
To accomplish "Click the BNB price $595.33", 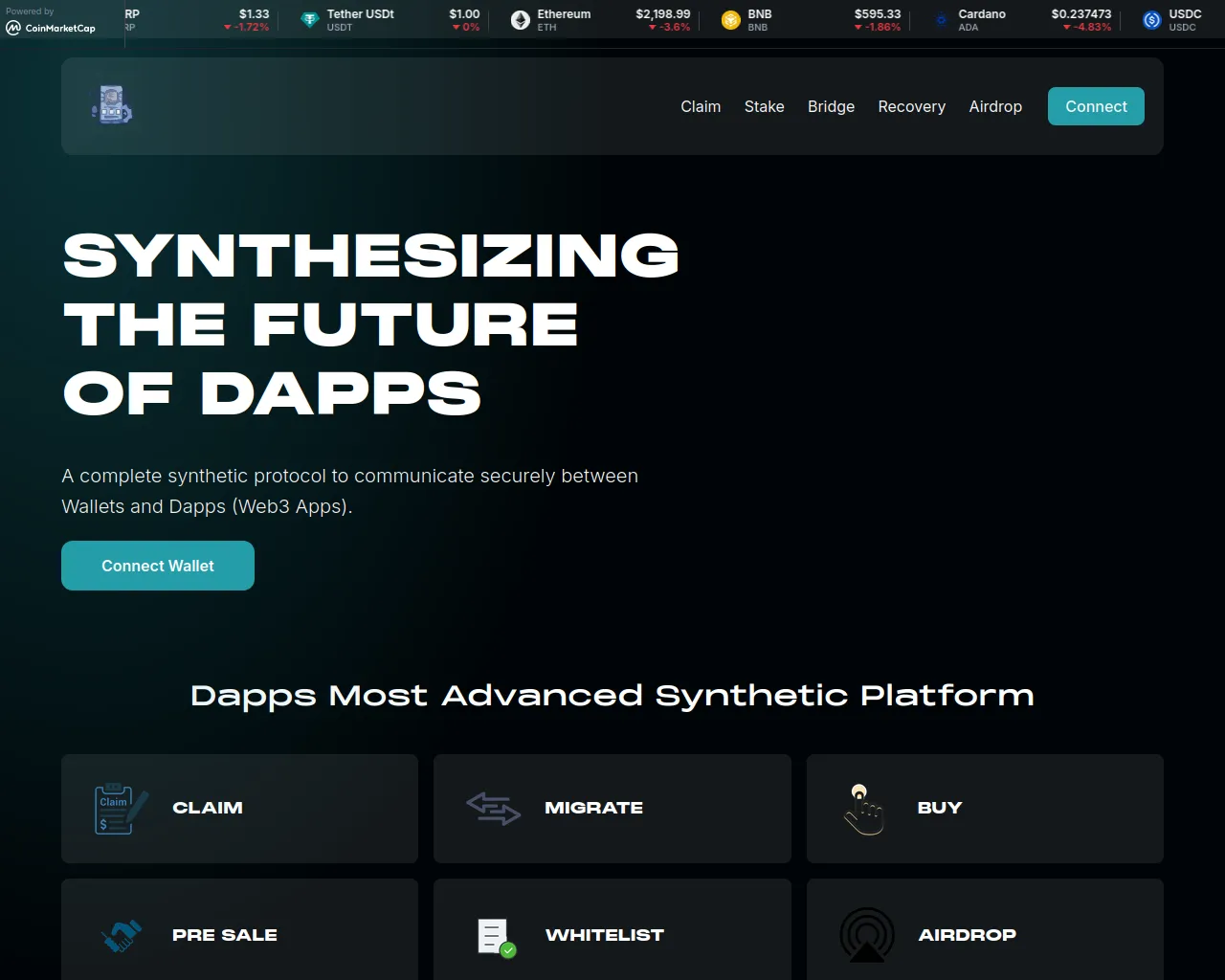I will point(878,14).
